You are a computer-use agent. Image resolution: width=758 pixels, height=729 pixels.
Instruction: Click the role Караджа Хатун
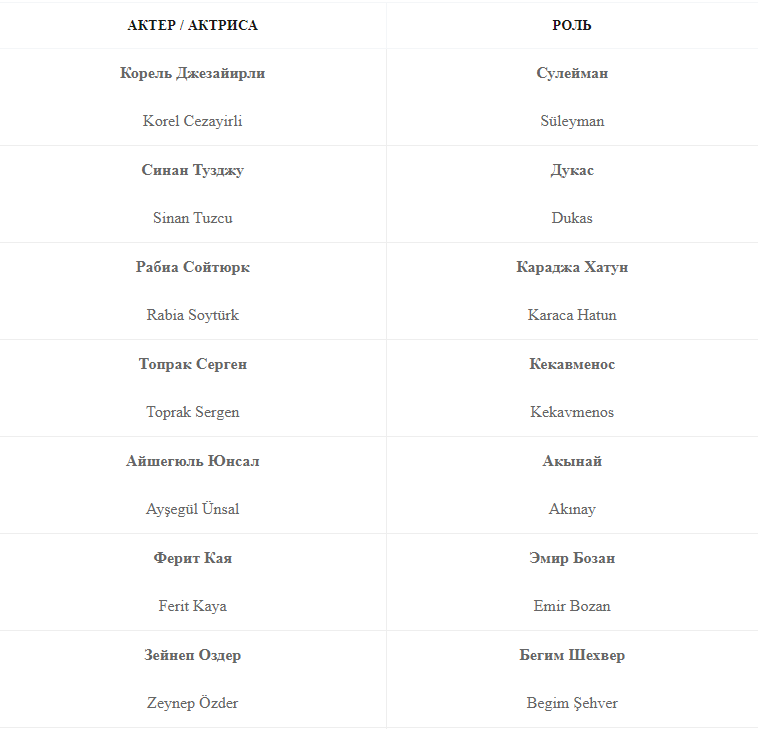(572, 267)
